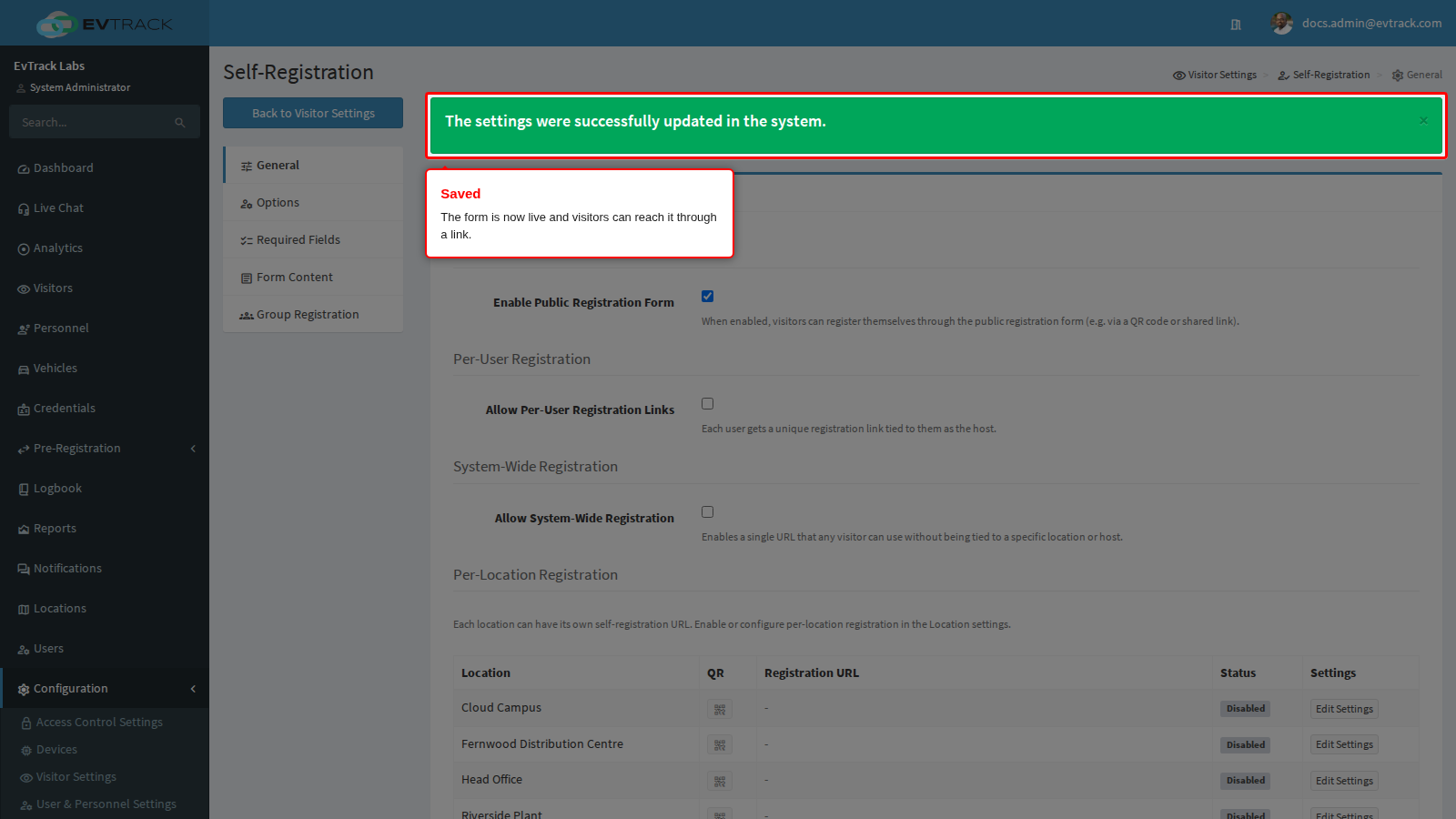The image size is (1456, 819).
Task: Focus the sidebar Search field
Action: click(x=105, y=122)
